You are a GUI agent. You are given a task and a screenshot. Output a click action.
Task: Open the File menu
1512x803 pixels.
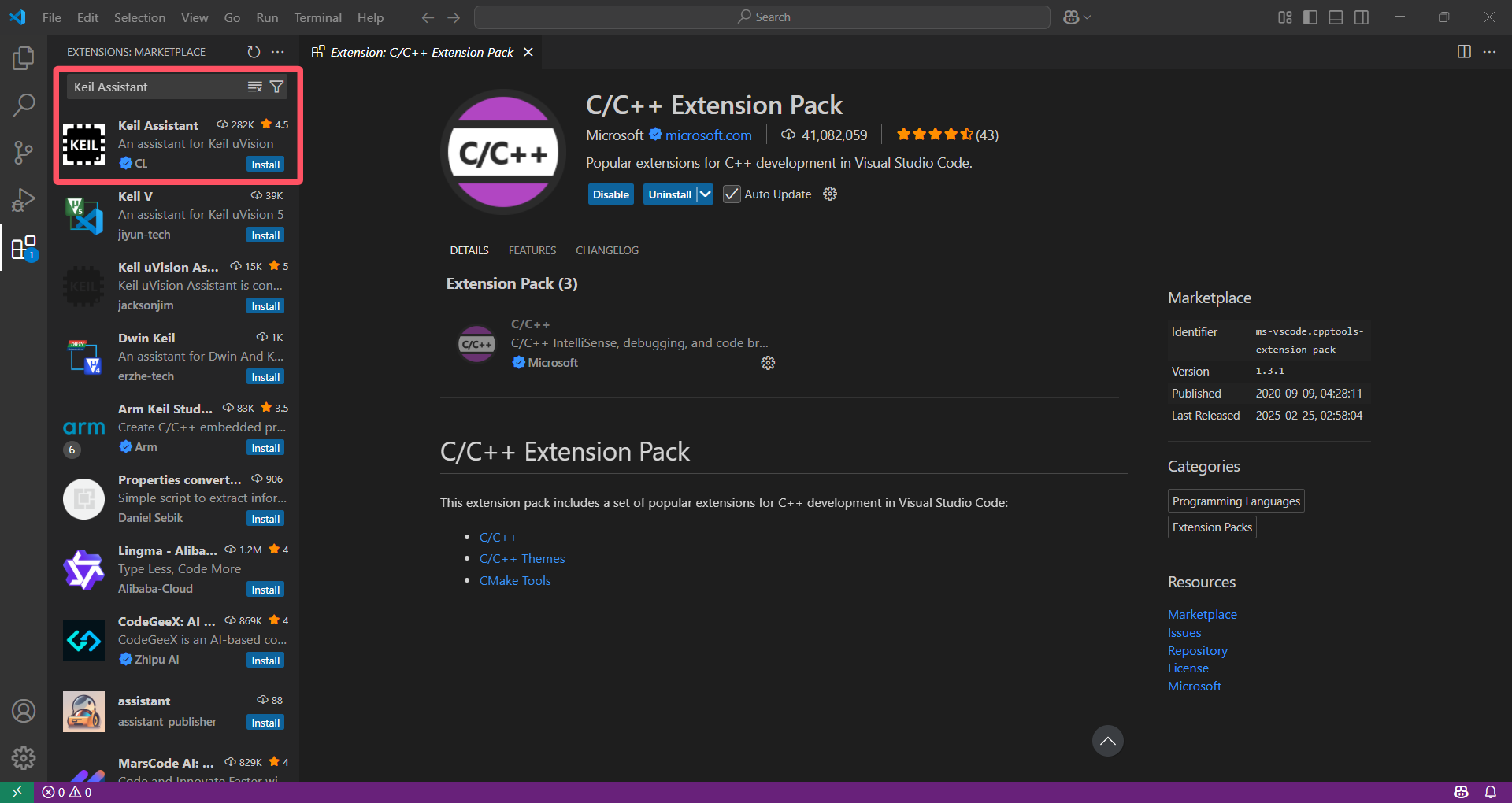(x=52, y=17)
